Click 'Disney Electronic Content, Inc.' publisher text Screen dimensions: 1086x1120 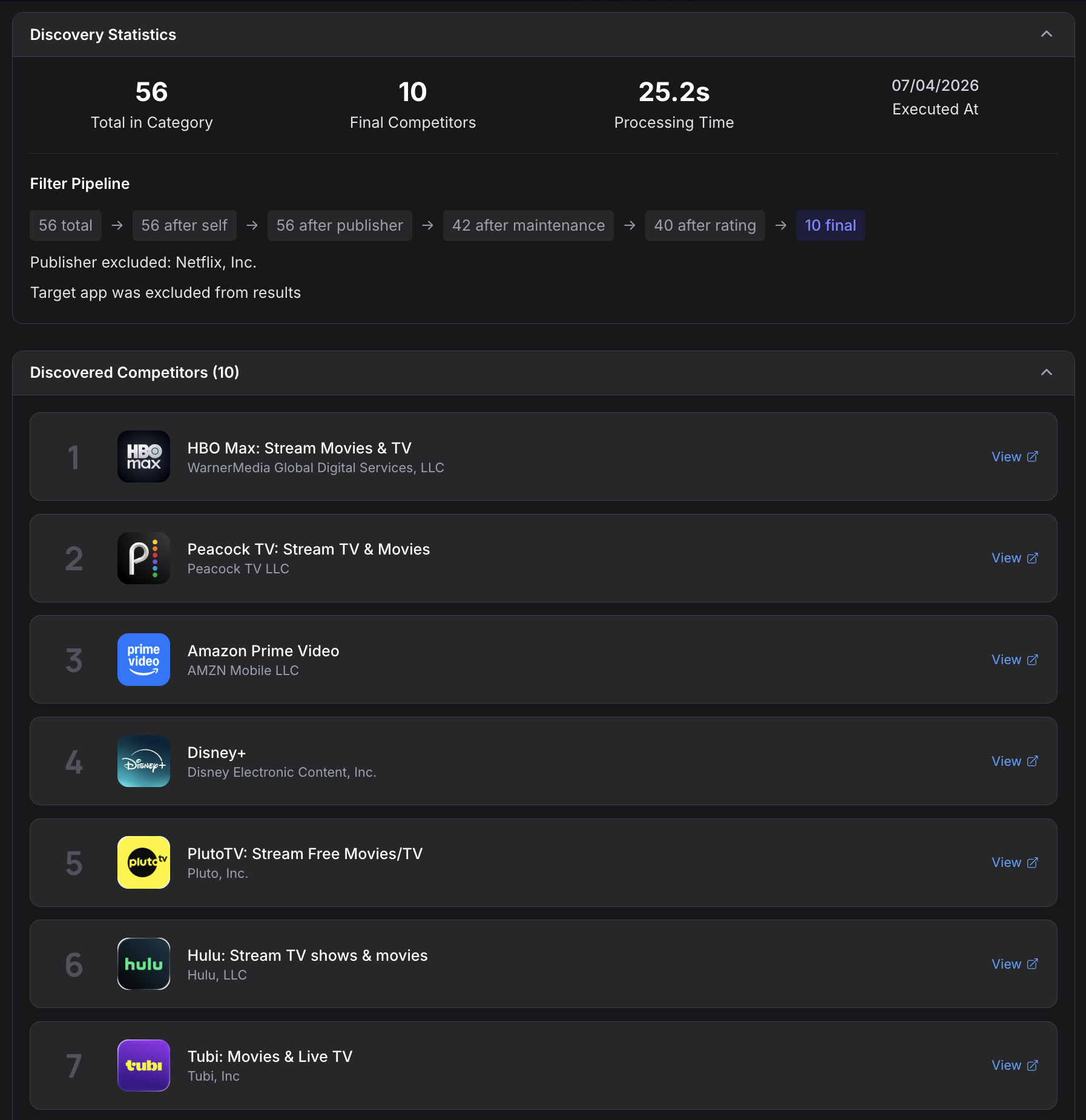click(x=282, y=772)
